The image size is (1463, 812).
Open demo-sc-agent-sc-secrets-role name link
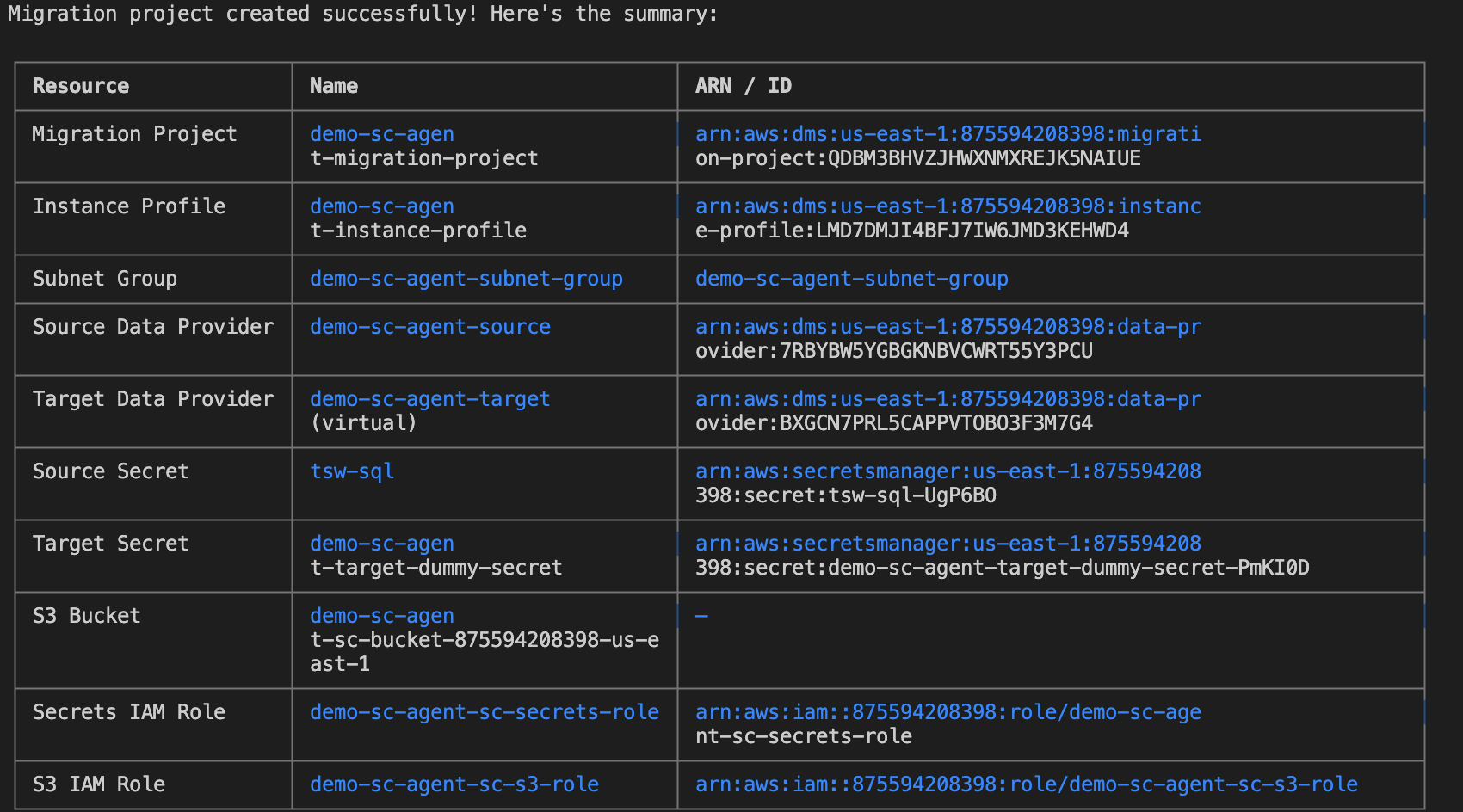(x=485, y=712)
